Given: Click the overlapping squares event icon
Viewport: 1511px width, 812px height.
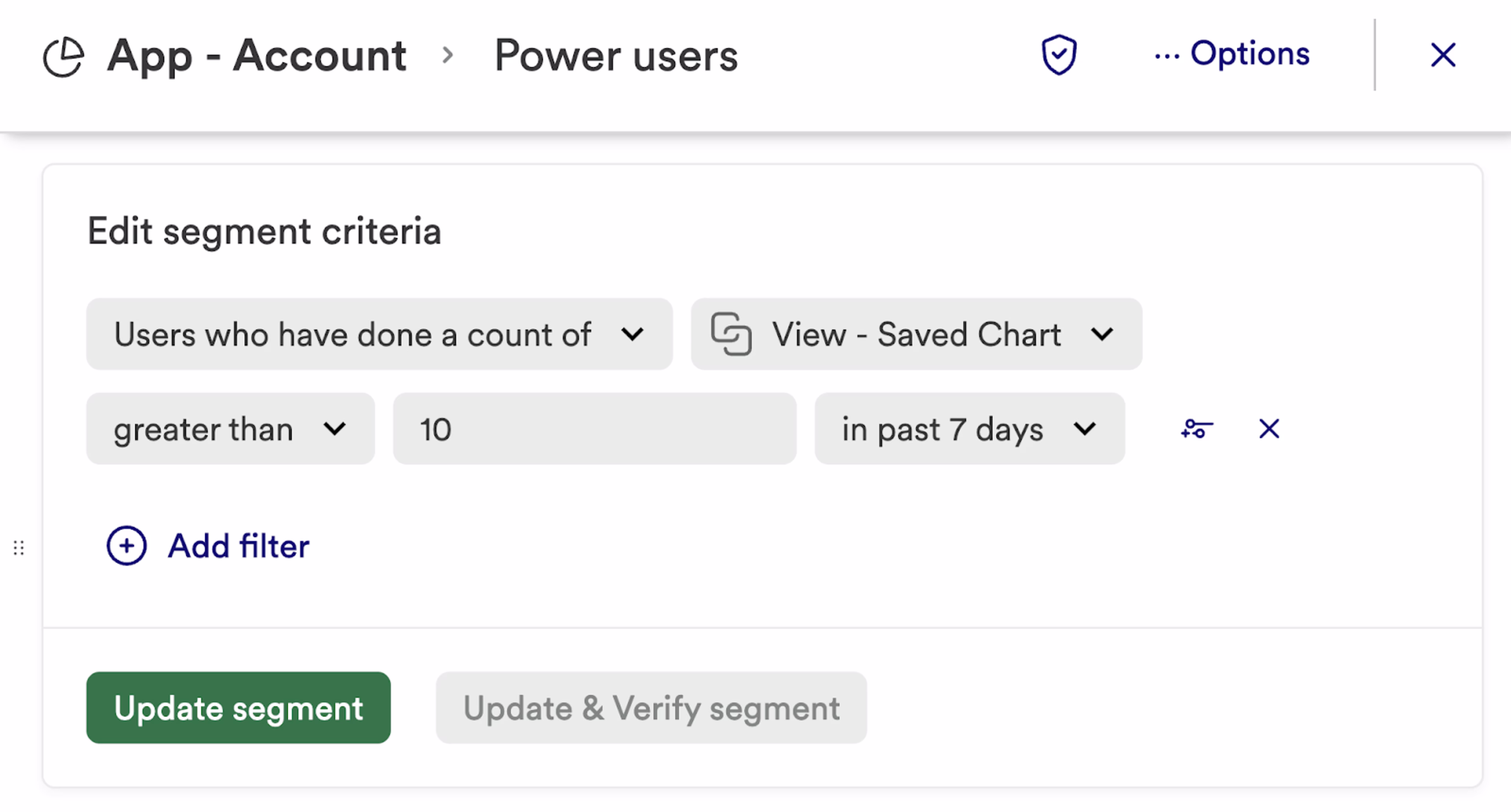Looking at the screenshot, I should coord(731,334).
